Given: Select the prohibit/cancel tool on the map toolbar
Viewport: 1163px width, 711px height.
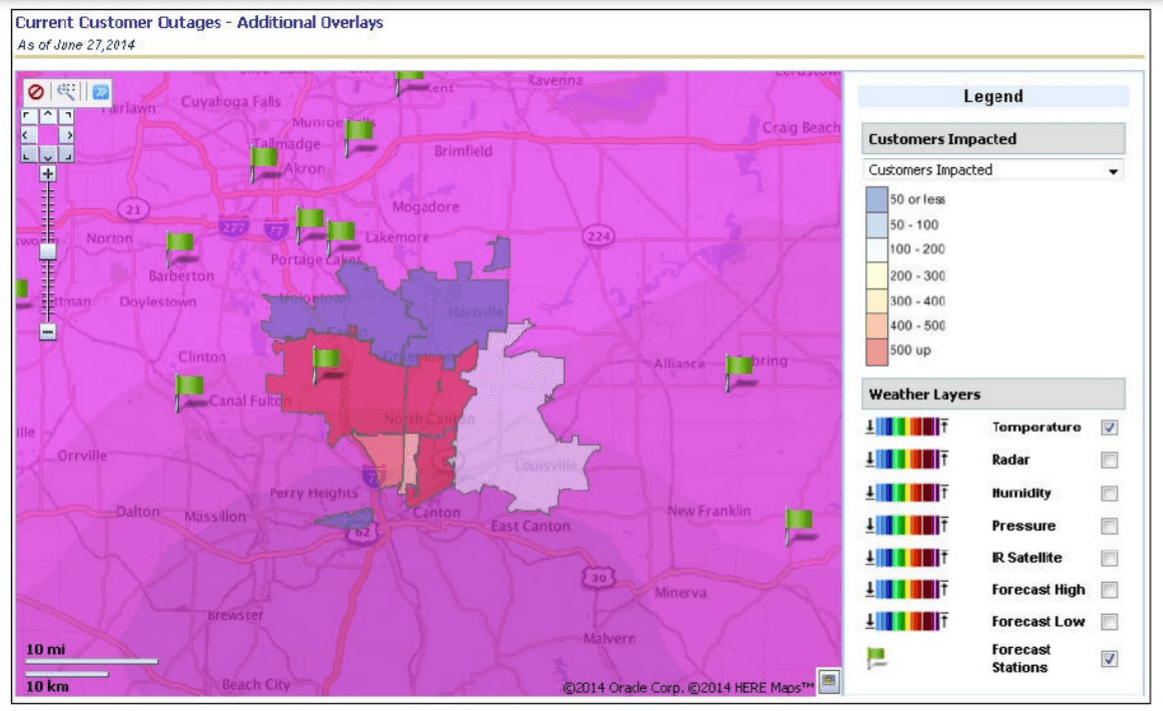Looking at the screenshot, I should 36,91.
